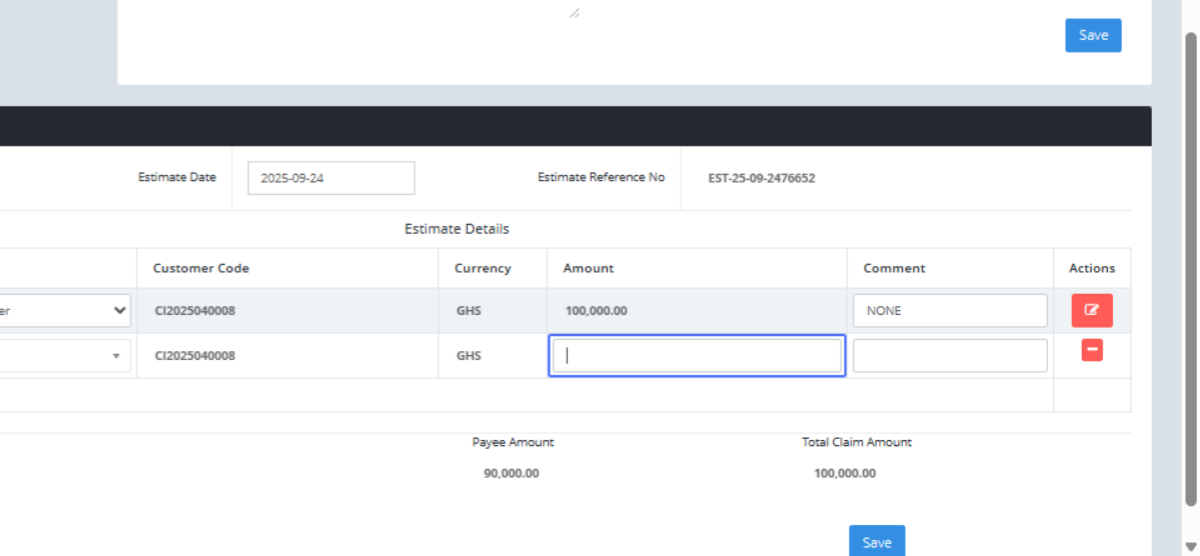Click the empty Comment field in second row
This screenshot has height=556, width=1200.
949,356
